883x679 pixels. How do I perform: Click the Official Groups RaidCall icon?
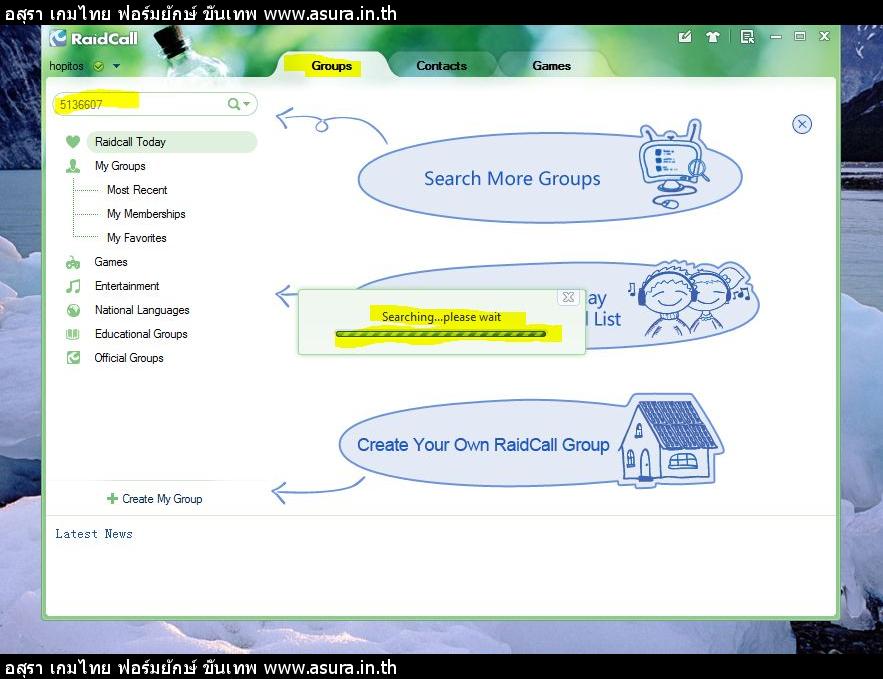[x=73, y=358]
